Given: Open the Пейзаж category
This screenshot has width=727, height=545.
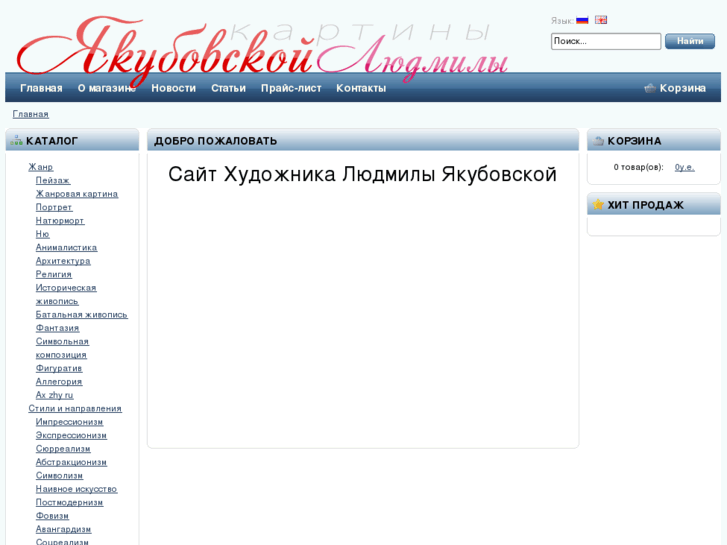Looking at the screenshot, I should (x=53, y=180).
